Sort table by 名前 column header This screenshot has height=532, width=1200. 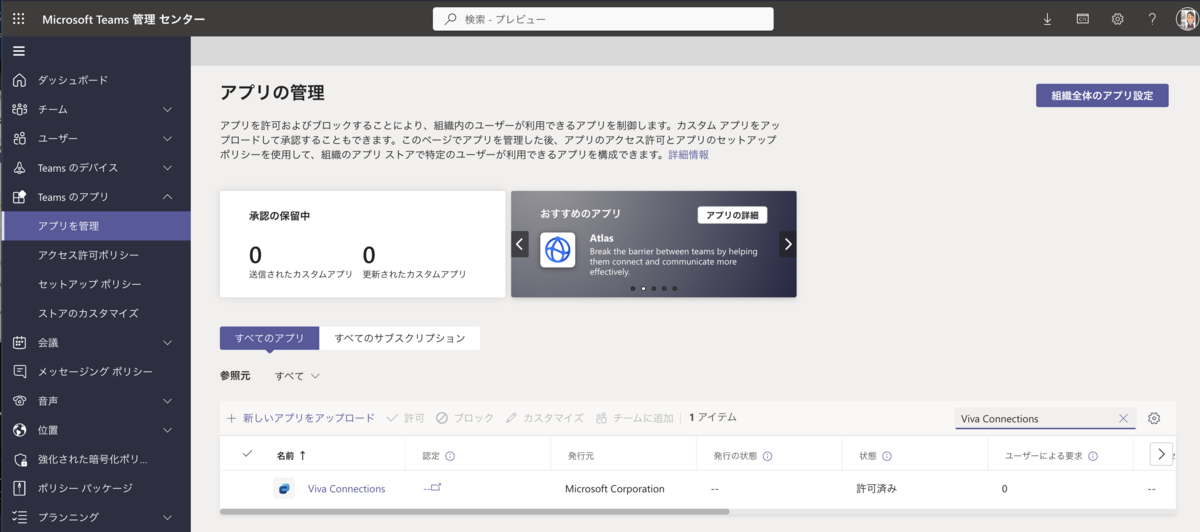[x=291, y=456]
